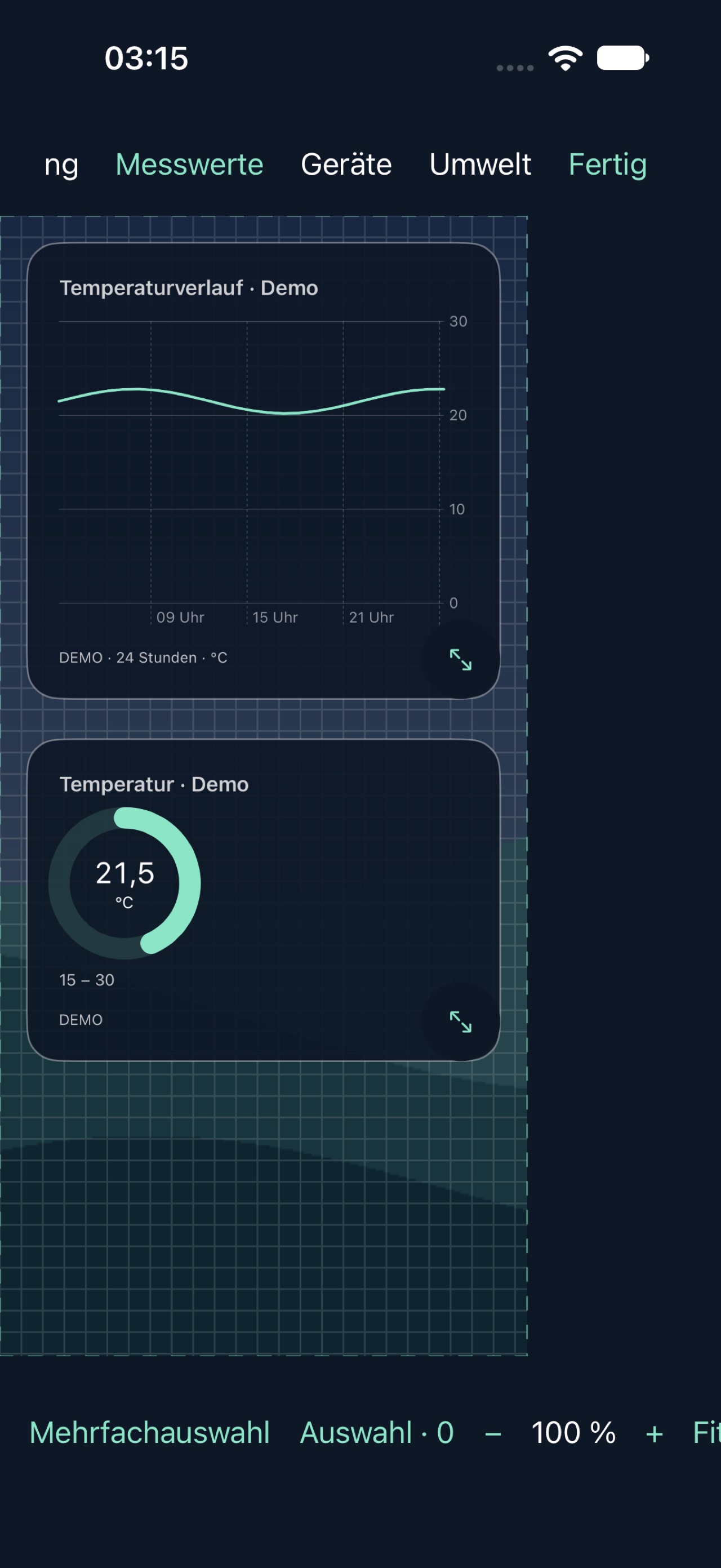Increase zoom with the plus button

pos(655,1434)
